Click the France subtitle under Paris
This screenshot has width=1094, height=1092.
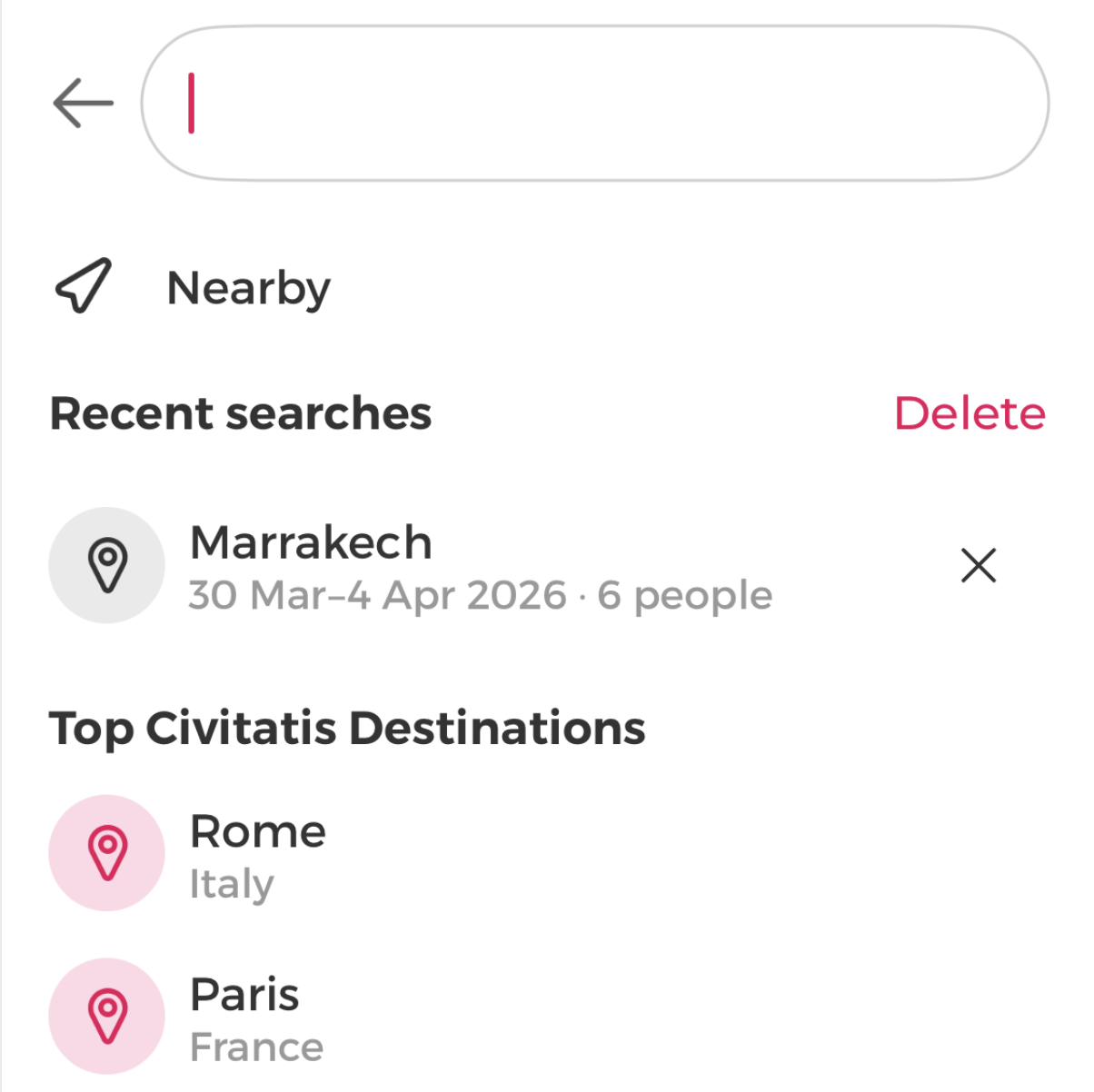[x=256, y=1046]
